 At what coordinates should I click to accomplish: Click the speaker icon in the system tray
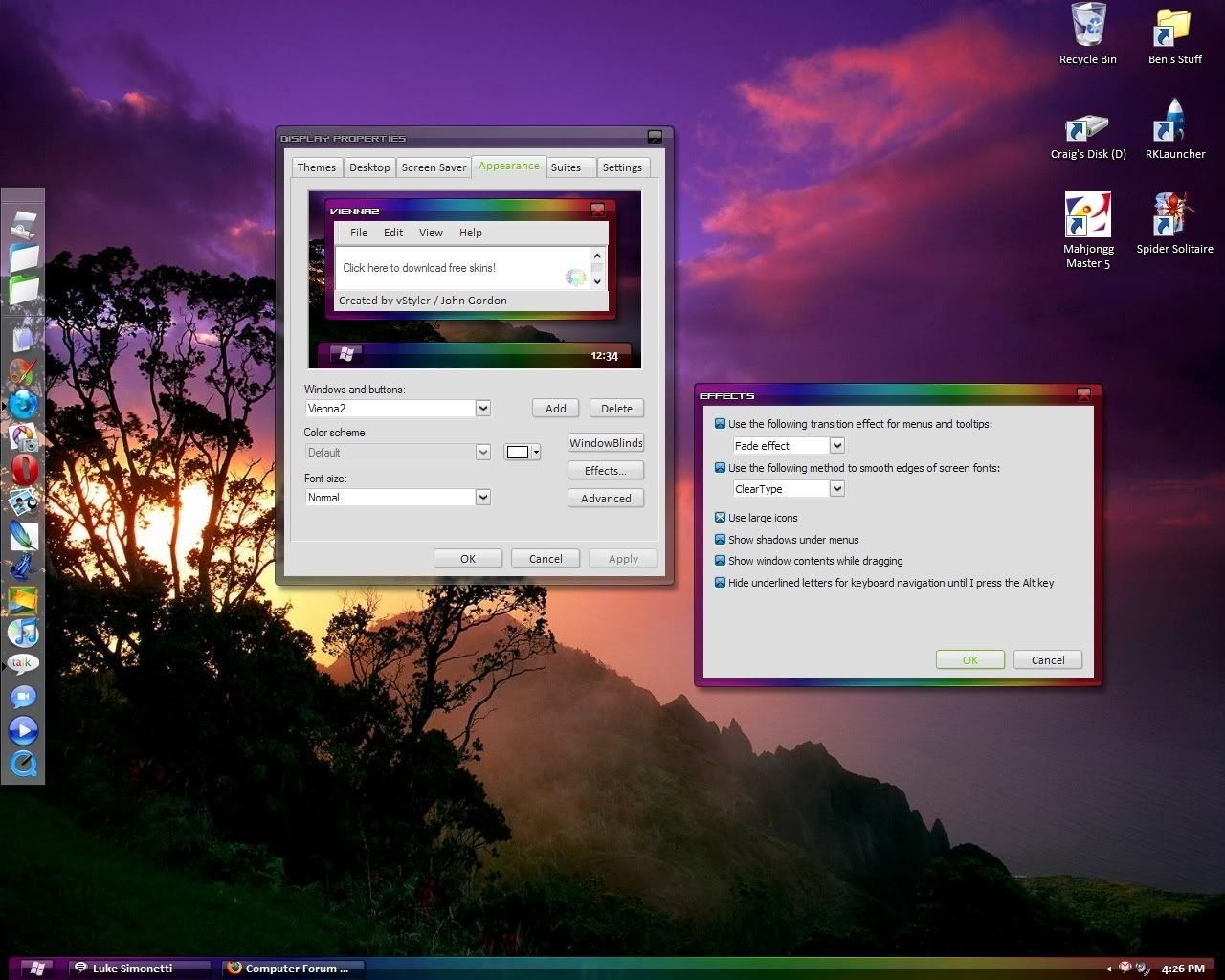[x=1143, y=969]
